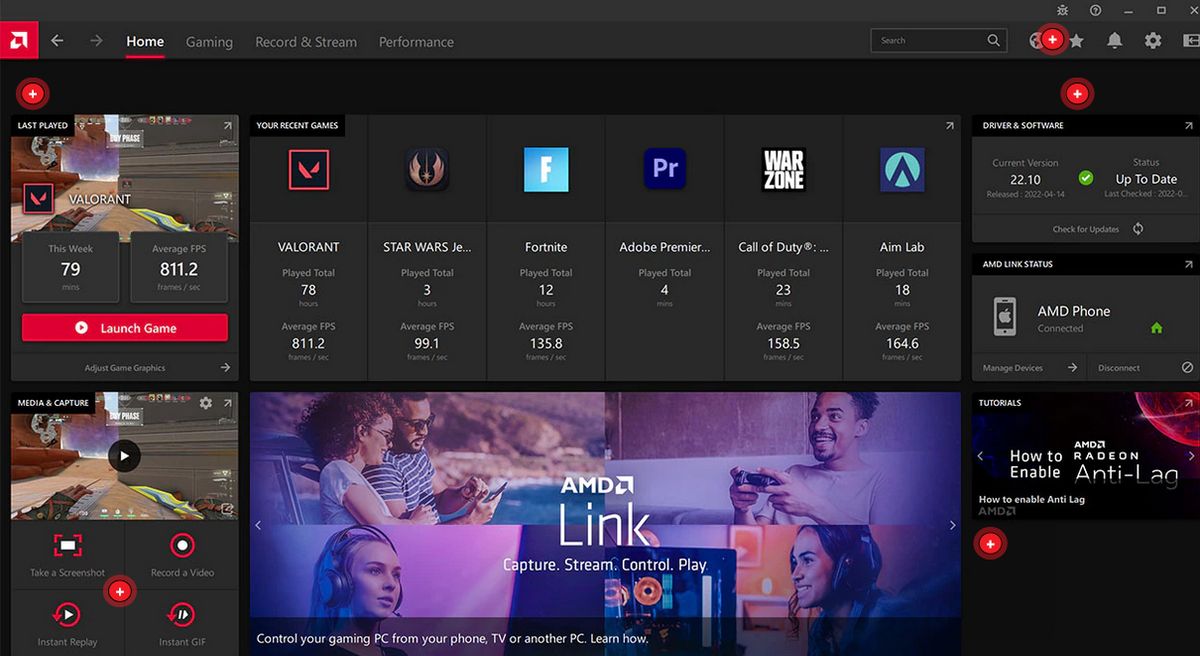Viewport: 1200px width, 656px height.
Task: Expand the Driver & Software panel
Action: coord(1188,126)
